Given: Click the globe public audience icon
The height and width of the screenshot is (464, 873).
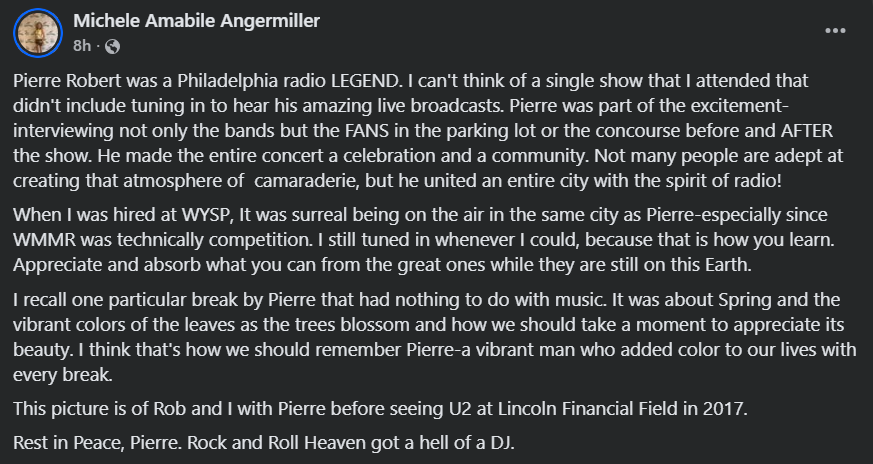Looking at the screenshot, I should pyautogui.click(x=112, y=47).
